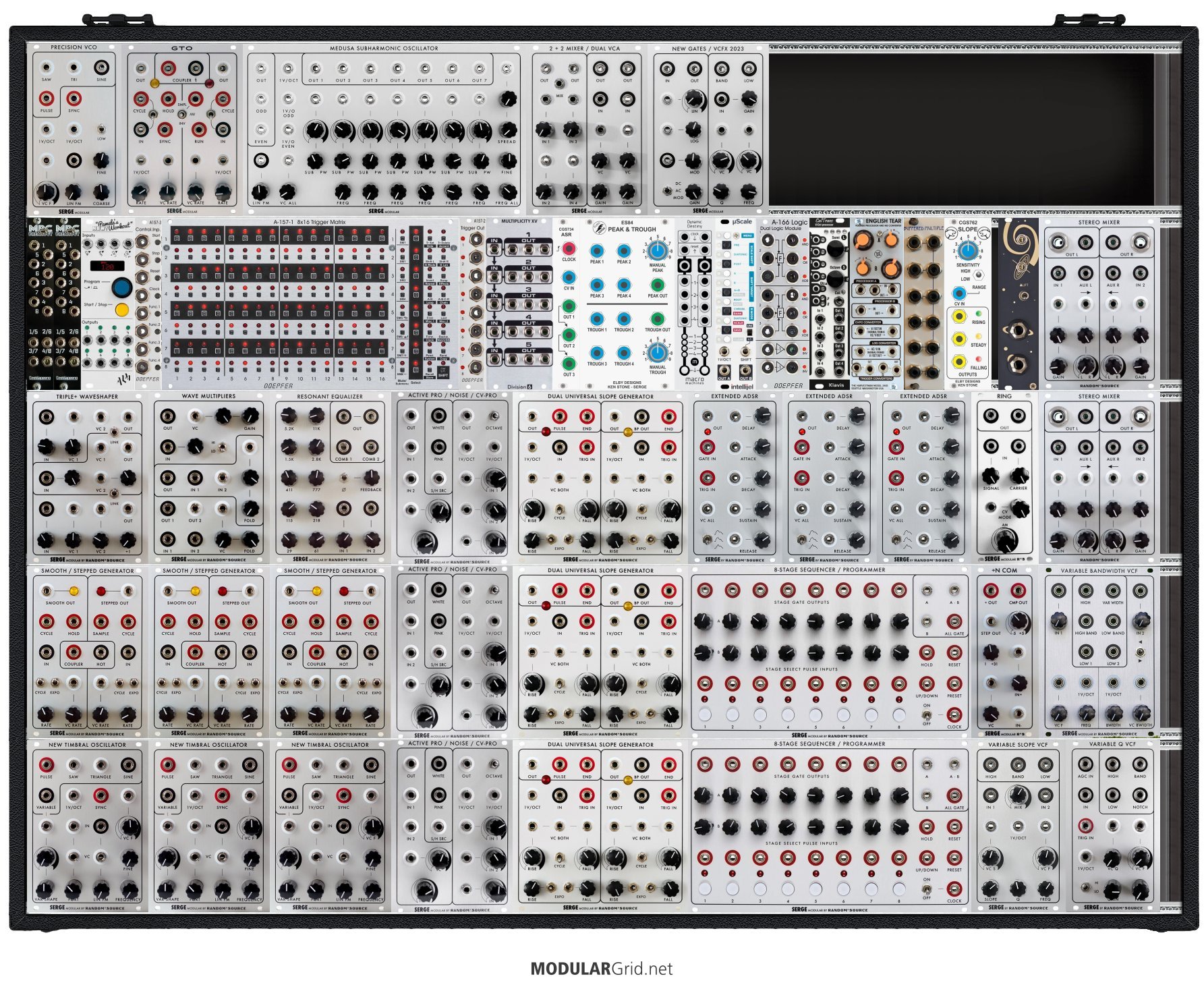Flip the MIX switch on 2+2 Mixer
The width and height of the screenshot is (1204, 983).
[x=559, y=84]
